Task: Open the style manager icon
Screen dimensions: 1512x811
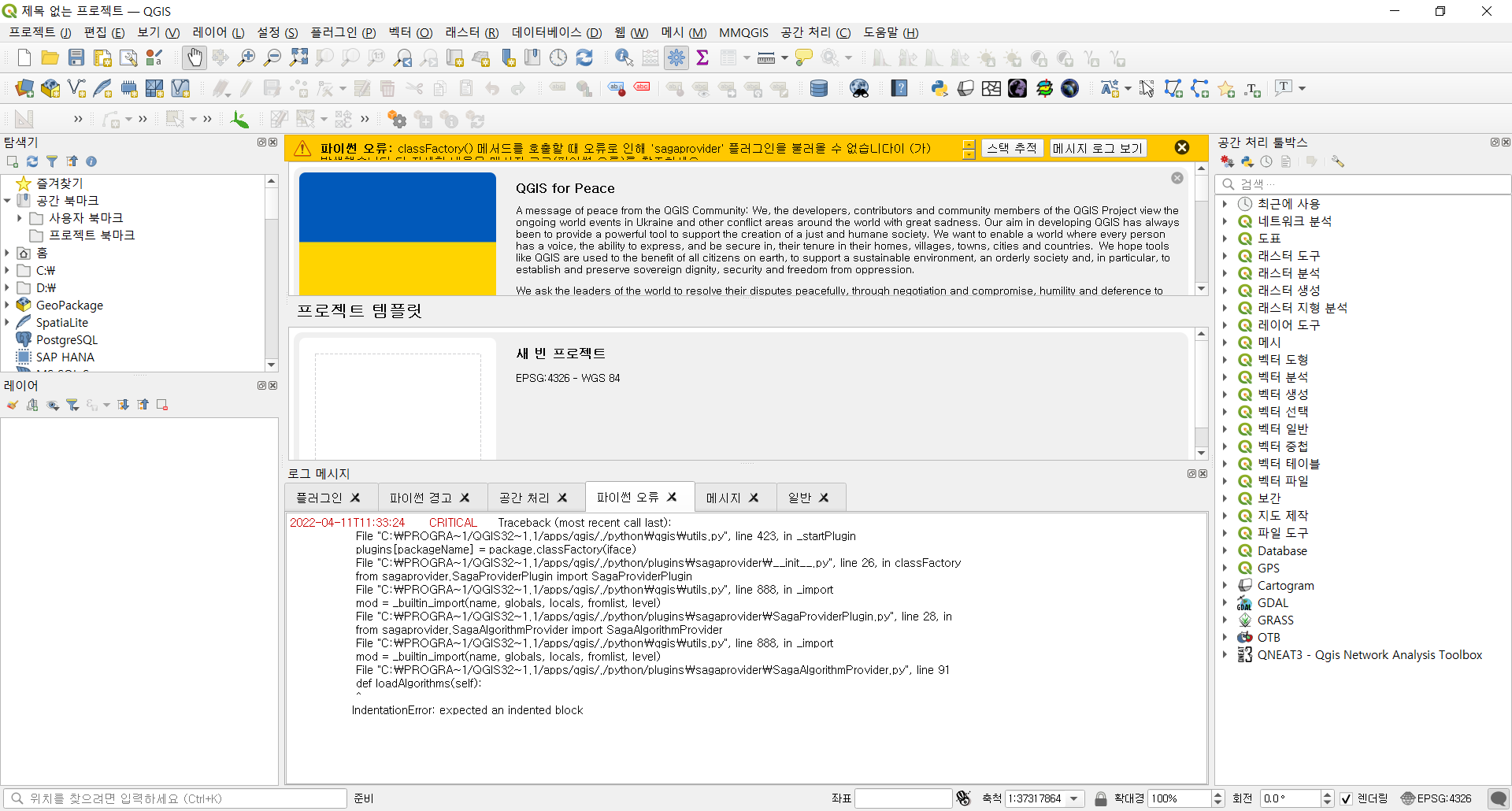Action: click(x=154, y=57)
